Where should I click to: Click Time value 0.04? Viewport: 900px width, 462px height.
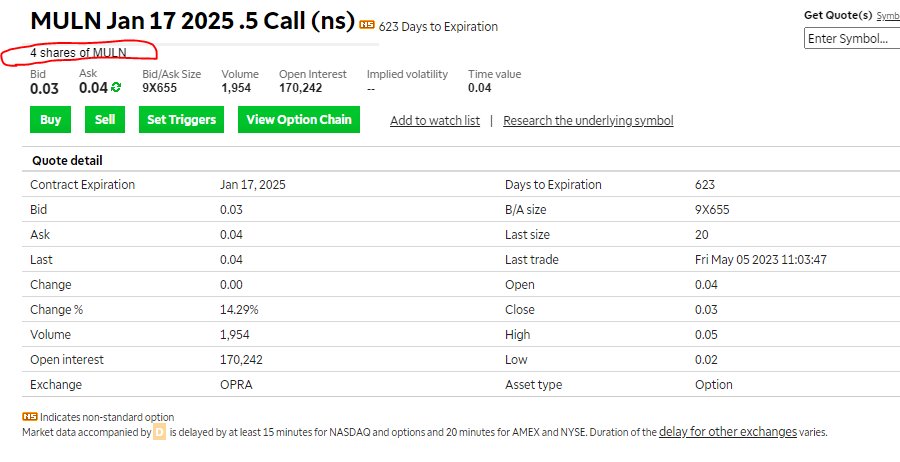480,88
